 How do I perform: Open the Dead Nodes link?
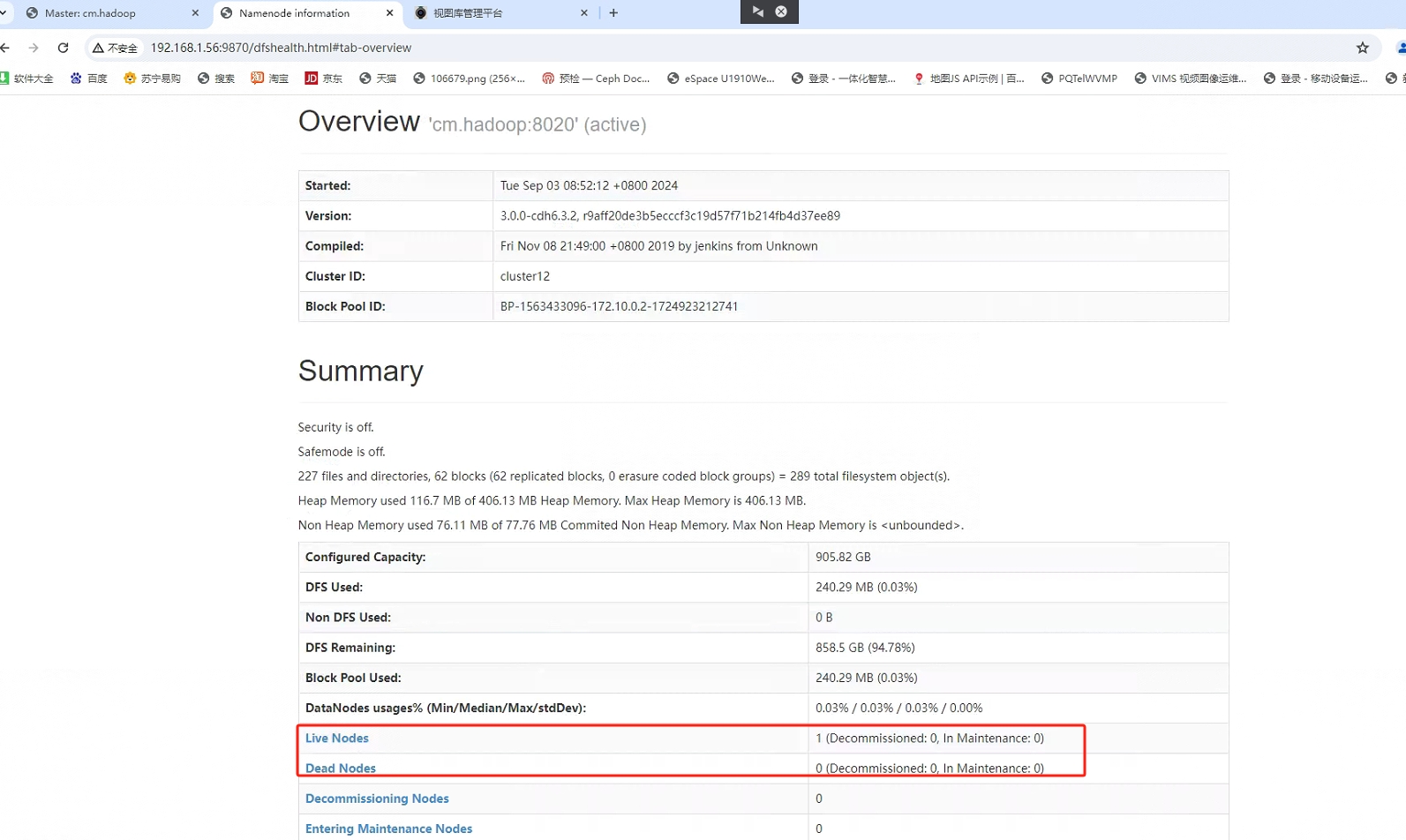pos(341,769)
